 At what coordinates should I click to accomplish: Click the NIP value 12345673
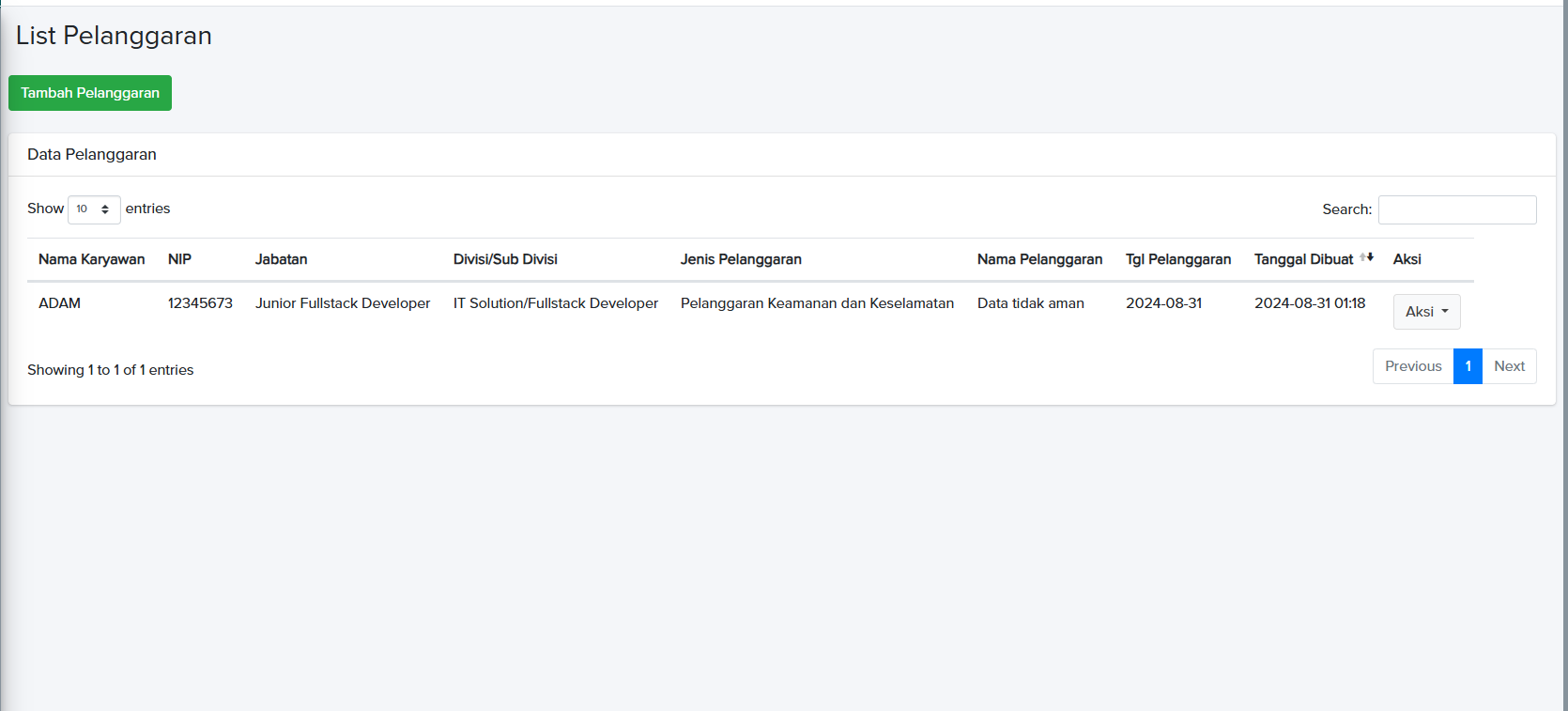[200, 303]
